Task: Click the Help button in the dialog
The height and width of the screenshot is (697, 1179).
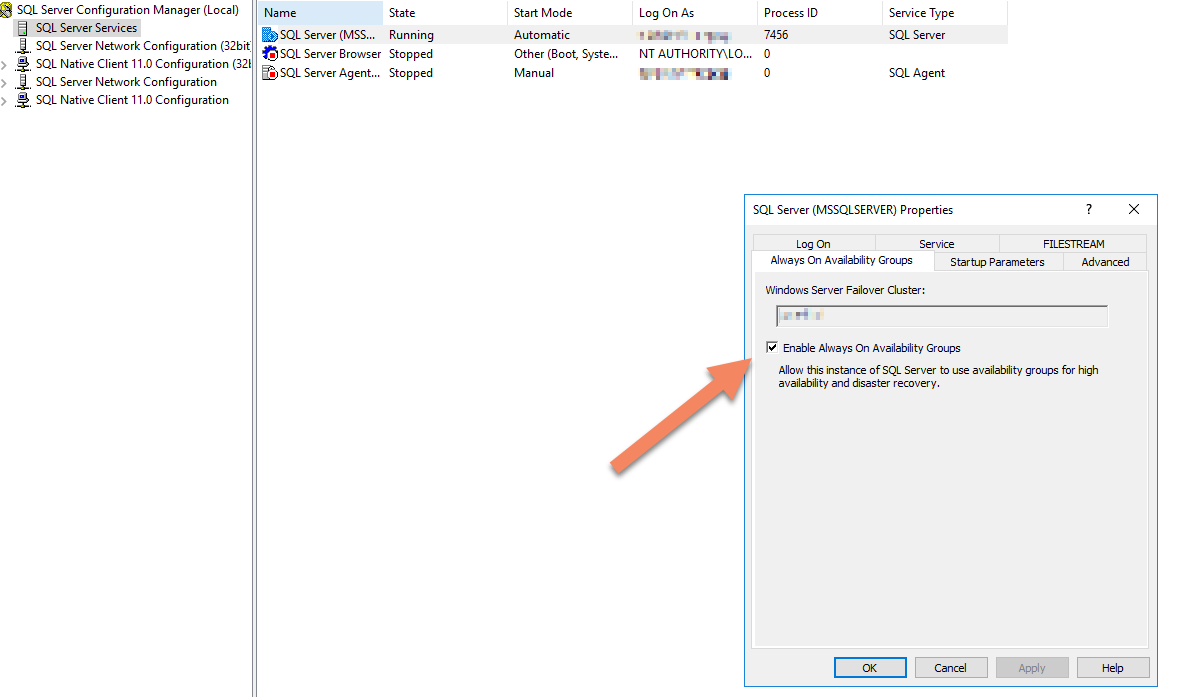Action: pos(1112,668)
